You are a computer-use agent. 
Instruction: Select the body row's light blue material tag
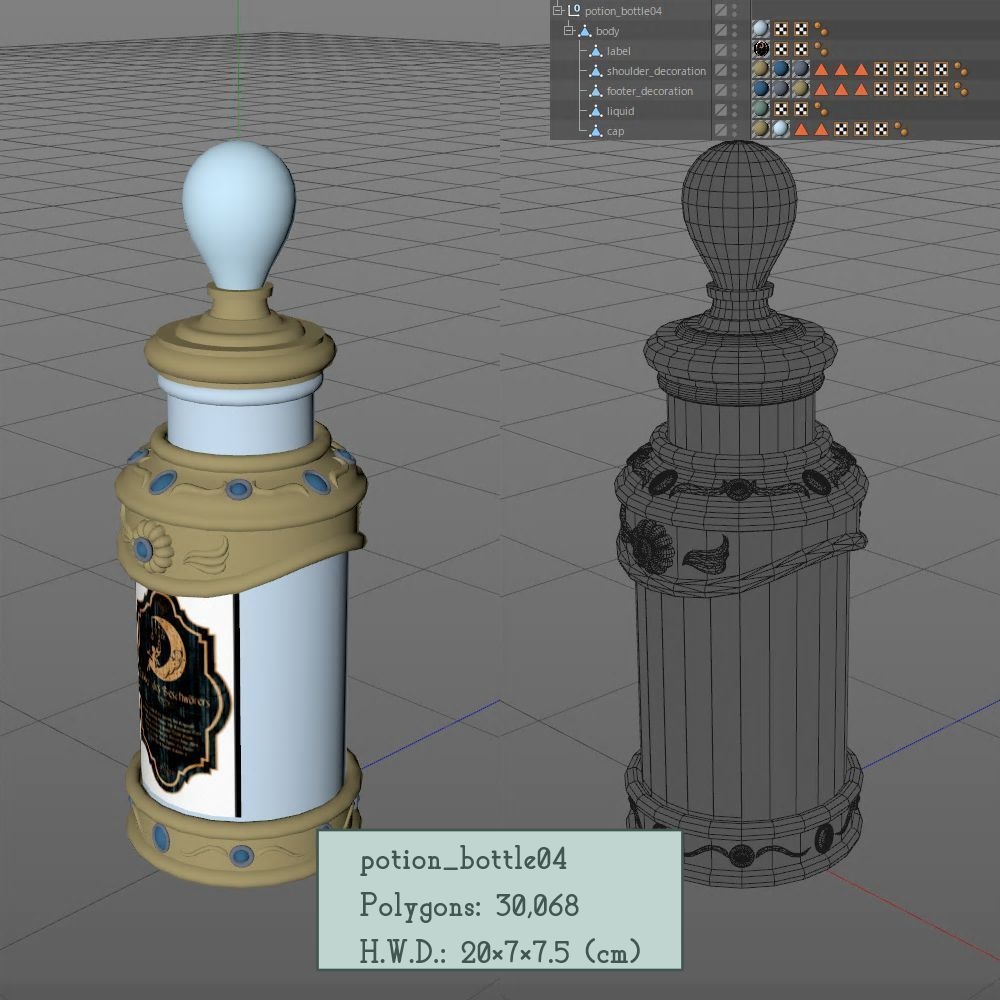[x=760, y=29]
